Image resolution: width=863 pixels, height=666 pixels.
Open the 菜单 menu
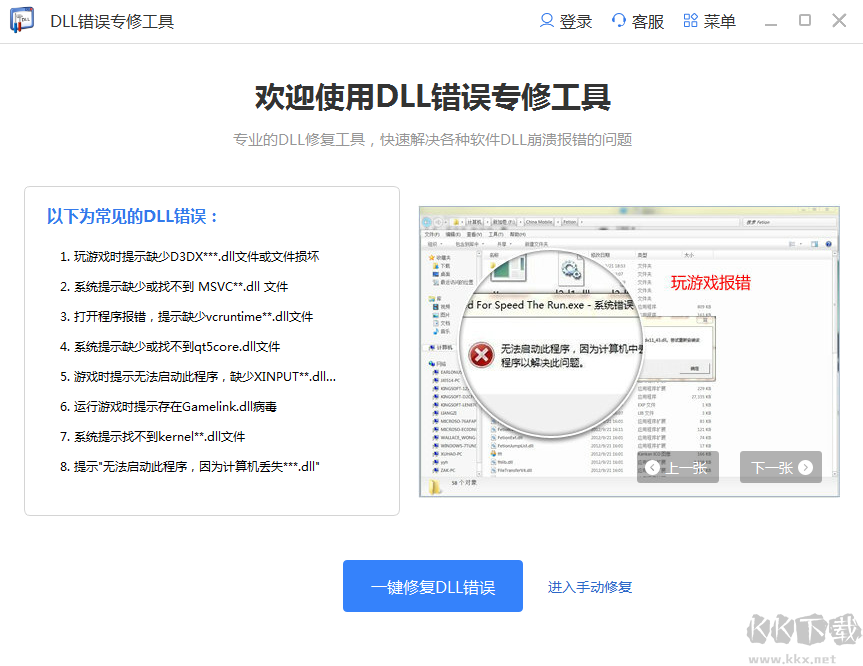718,20
